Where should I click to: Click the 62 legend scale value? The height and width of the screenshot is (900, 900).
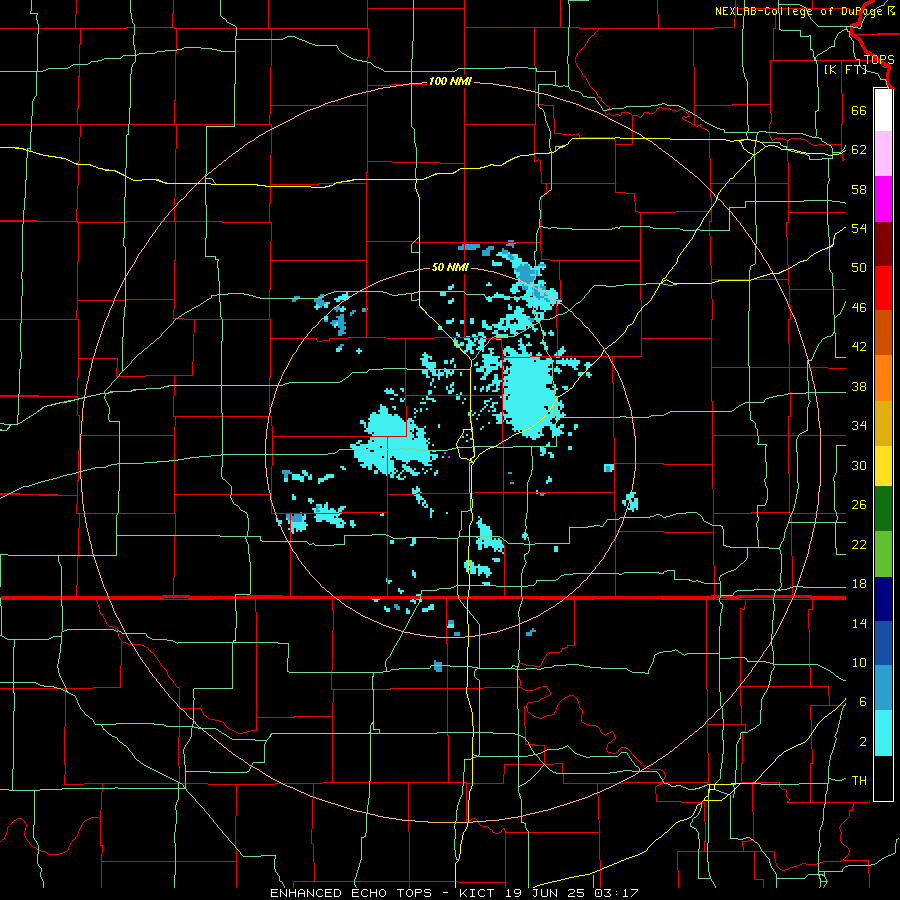tap(859, 150)
